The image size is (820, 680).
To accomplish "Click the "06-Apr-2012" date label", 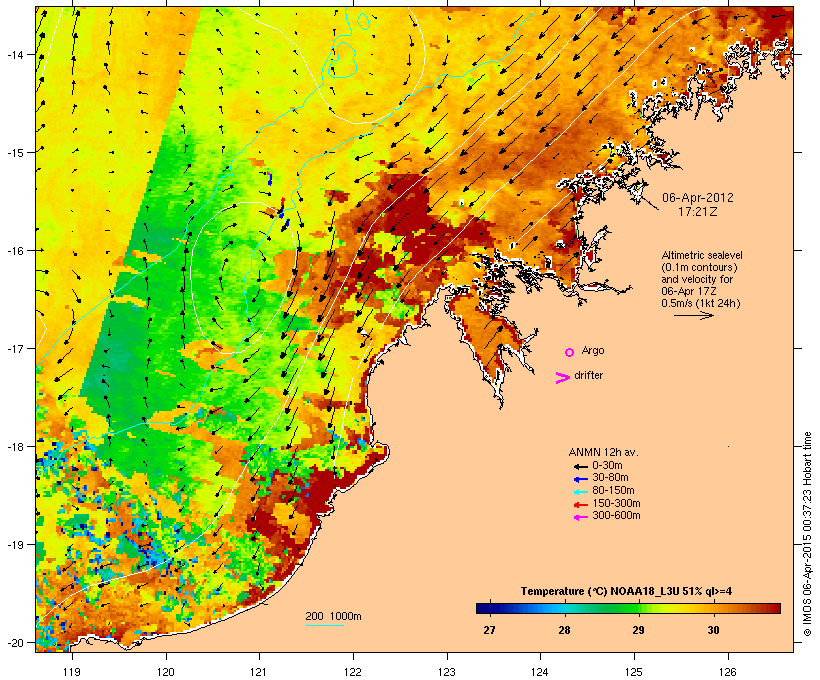I will click(698, 198).
